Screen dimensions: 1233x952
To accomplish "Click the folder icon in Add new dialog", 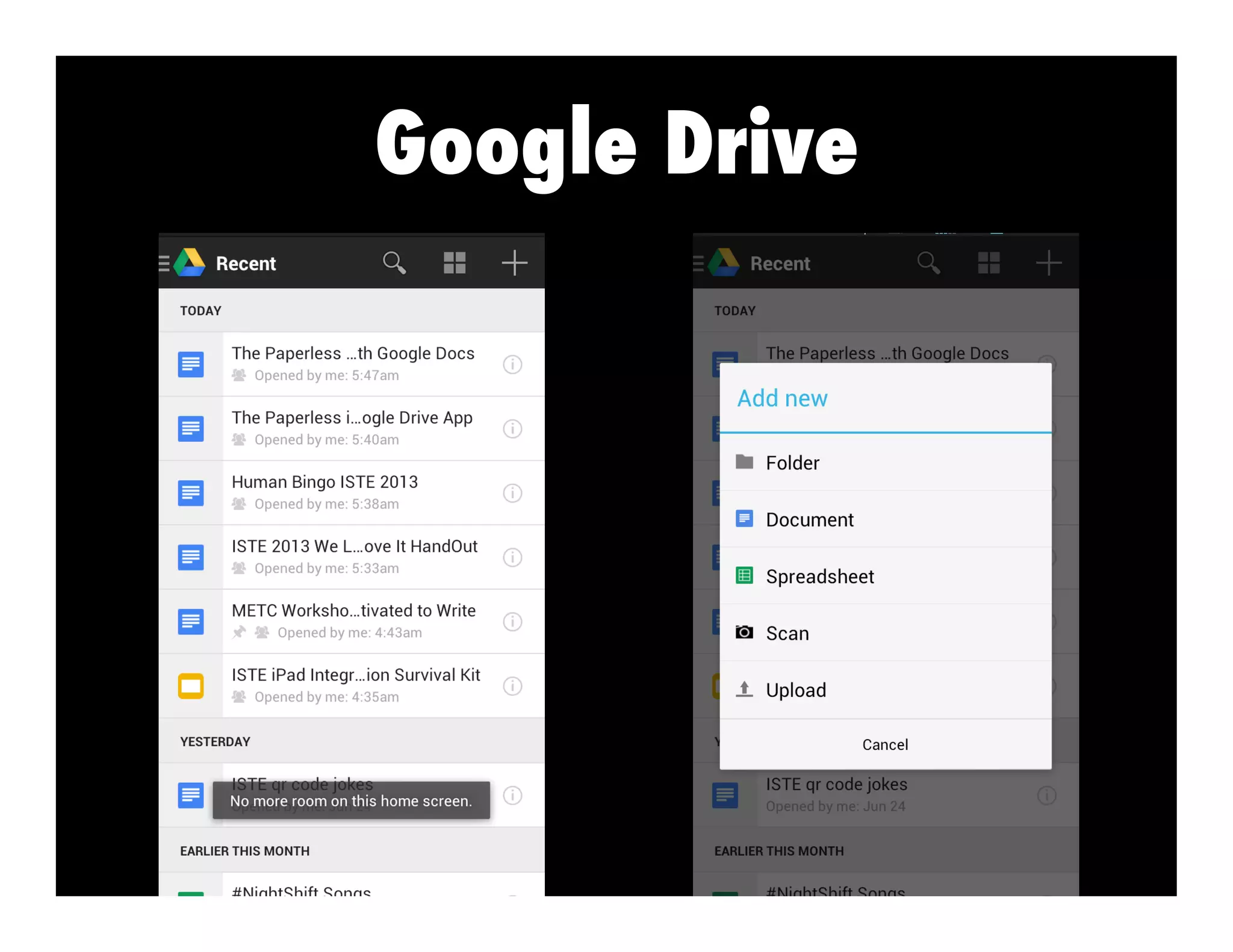I will click(x=745, y=462).
